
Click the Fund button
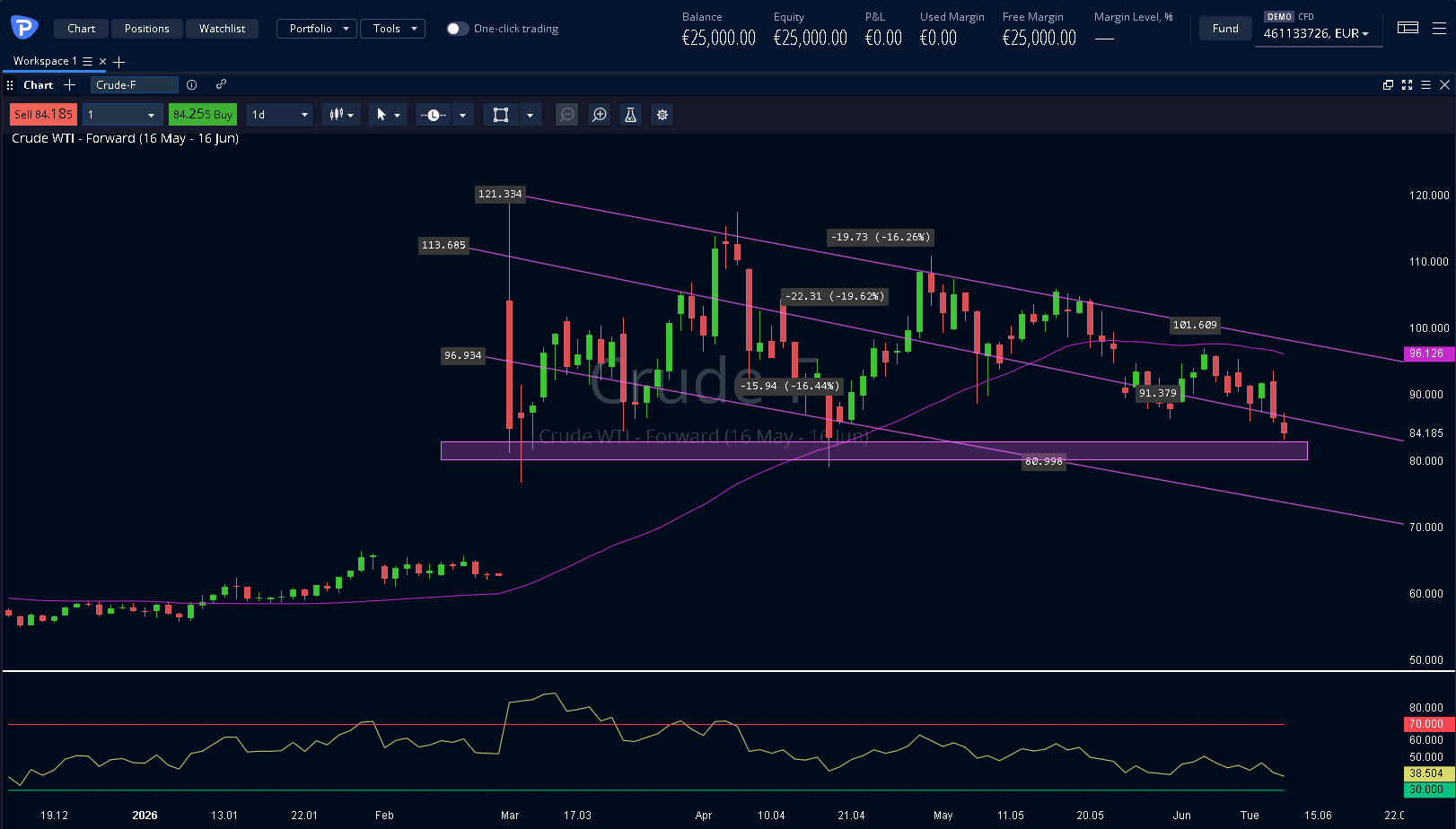pyautogui.click(x=1225, y=29)
